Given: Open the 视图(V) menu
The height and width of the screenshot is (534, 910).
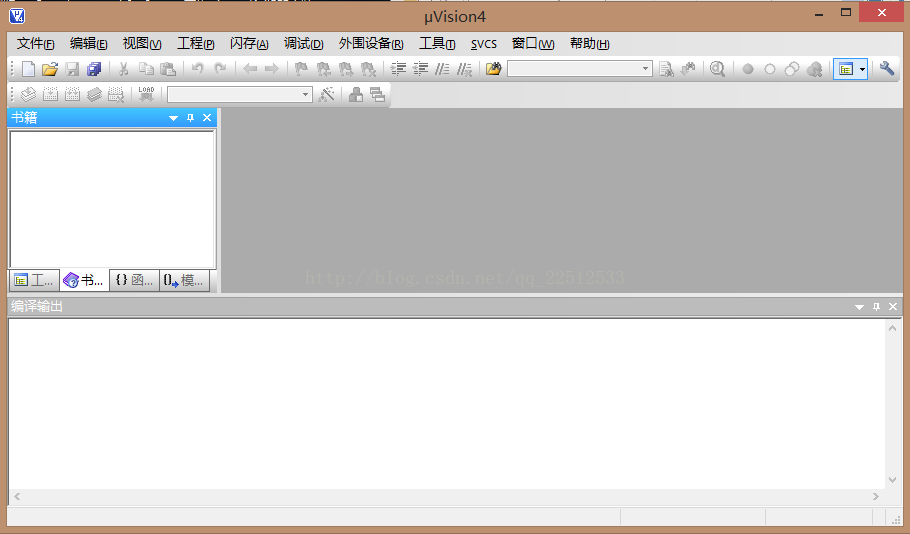Looking at the screenshot, I should click(x=142, y=44).
